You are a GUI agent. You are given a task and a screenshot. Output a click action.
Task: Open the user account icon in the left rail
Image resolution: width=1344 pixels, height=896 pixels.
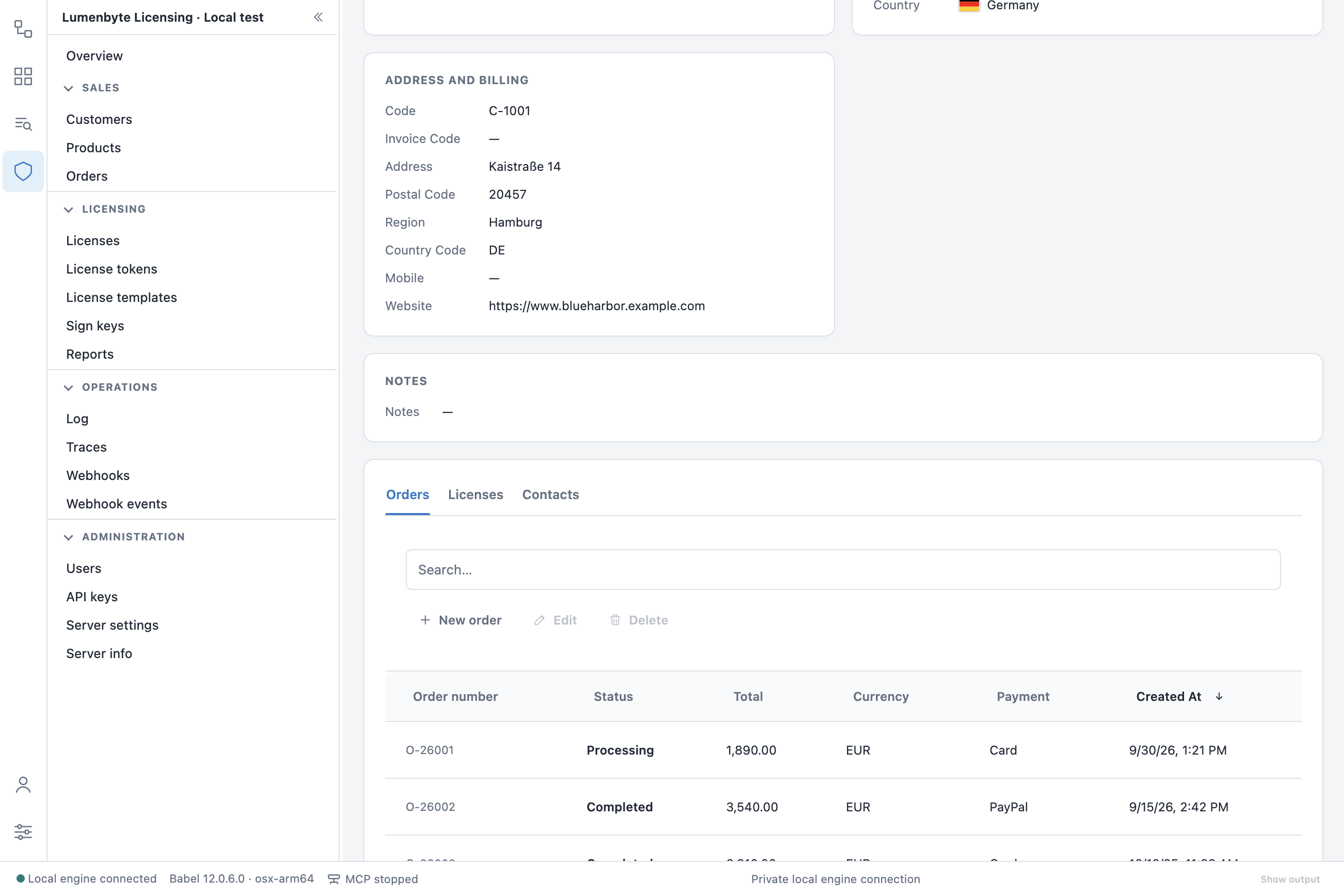(23, 785)
